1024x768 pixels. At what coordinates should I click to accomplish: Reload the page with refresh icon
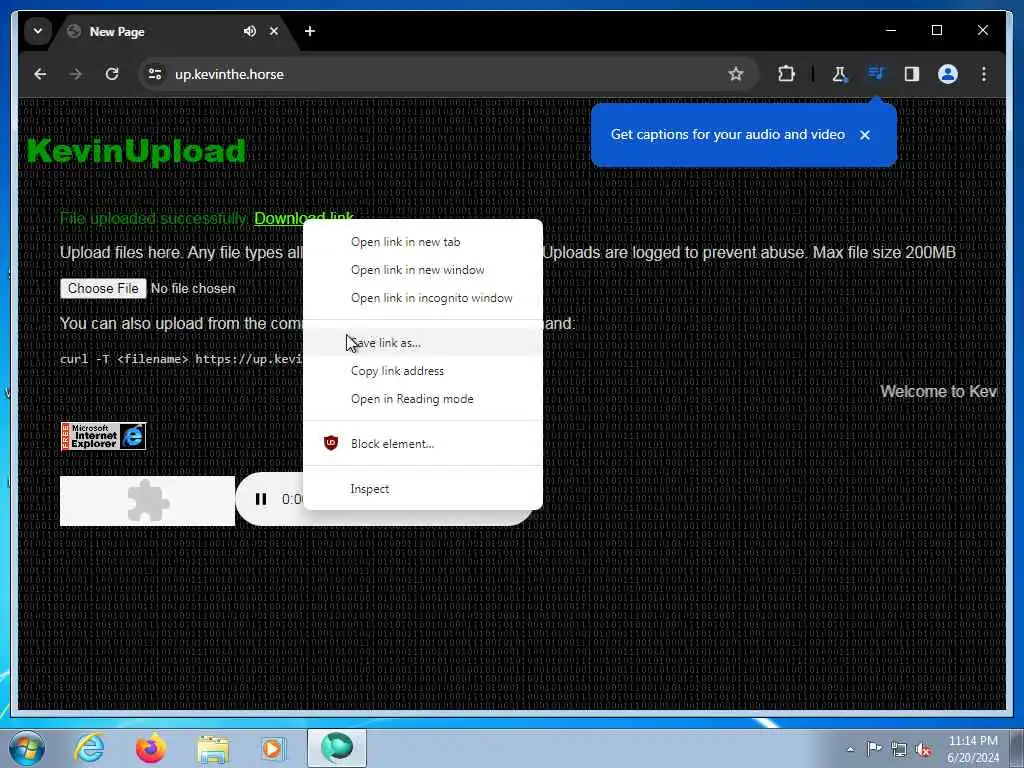tap(112, 74)
